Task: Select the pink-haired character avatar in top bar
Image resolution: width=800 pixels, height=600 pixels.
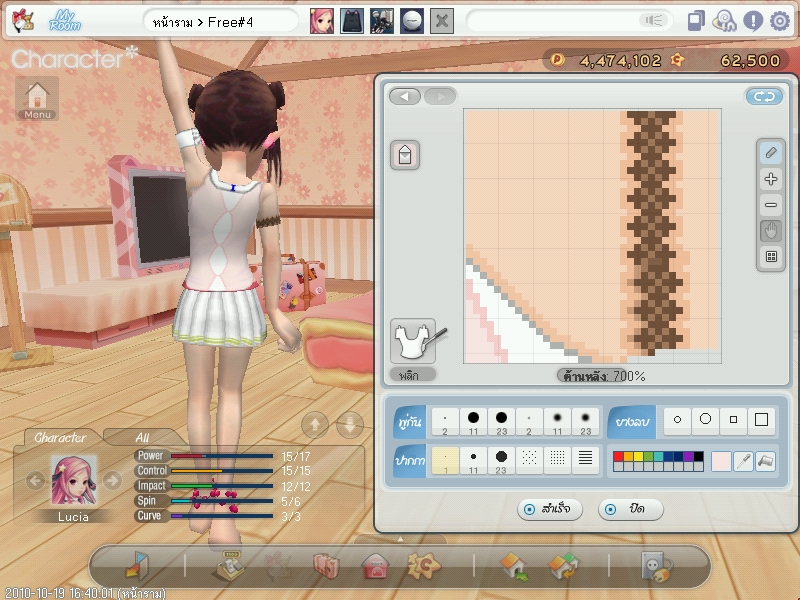Action: click(x=322, y=21)
